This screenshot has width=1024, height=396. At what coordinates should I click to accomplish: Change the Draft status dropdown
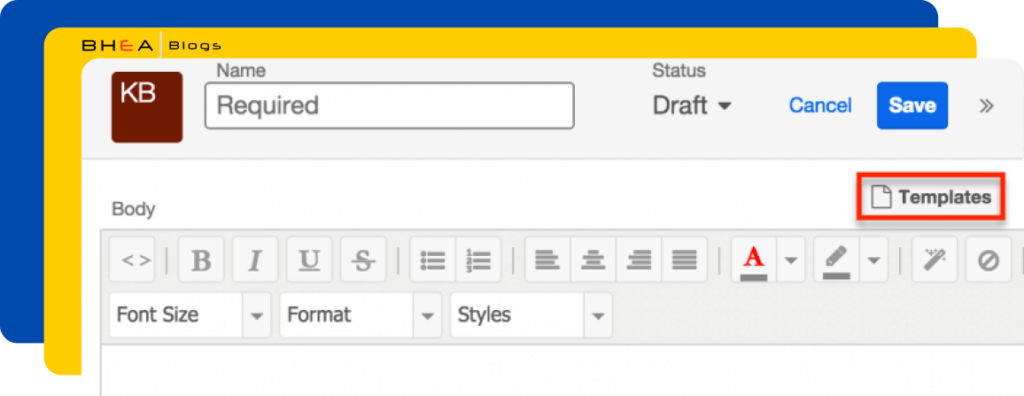coord(692,105)
